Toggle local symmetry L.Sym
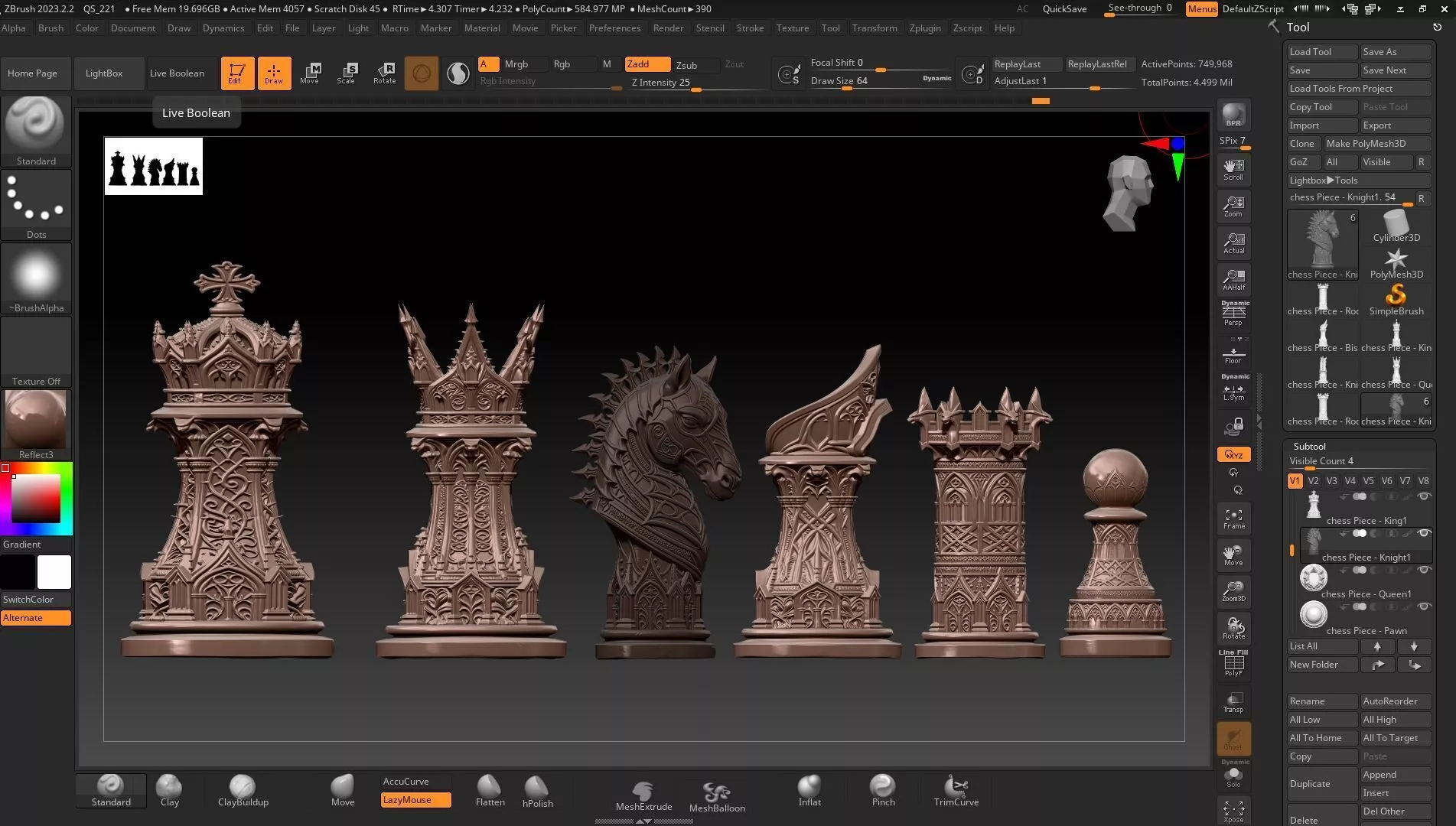This screenshot has height=826, width=1456. point(1233,389)
